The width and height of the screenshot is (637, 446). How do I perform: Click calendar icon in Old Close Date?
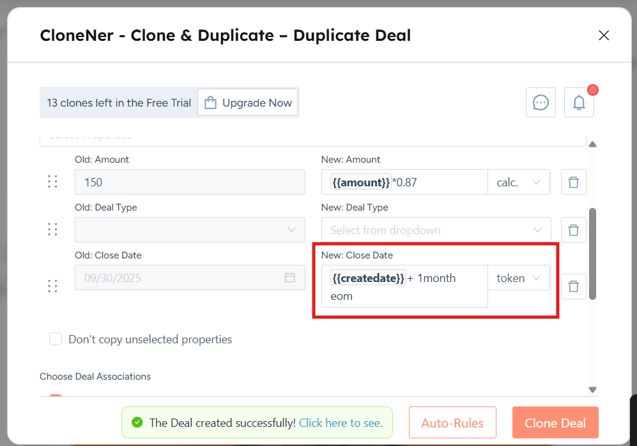coord(290,278)
